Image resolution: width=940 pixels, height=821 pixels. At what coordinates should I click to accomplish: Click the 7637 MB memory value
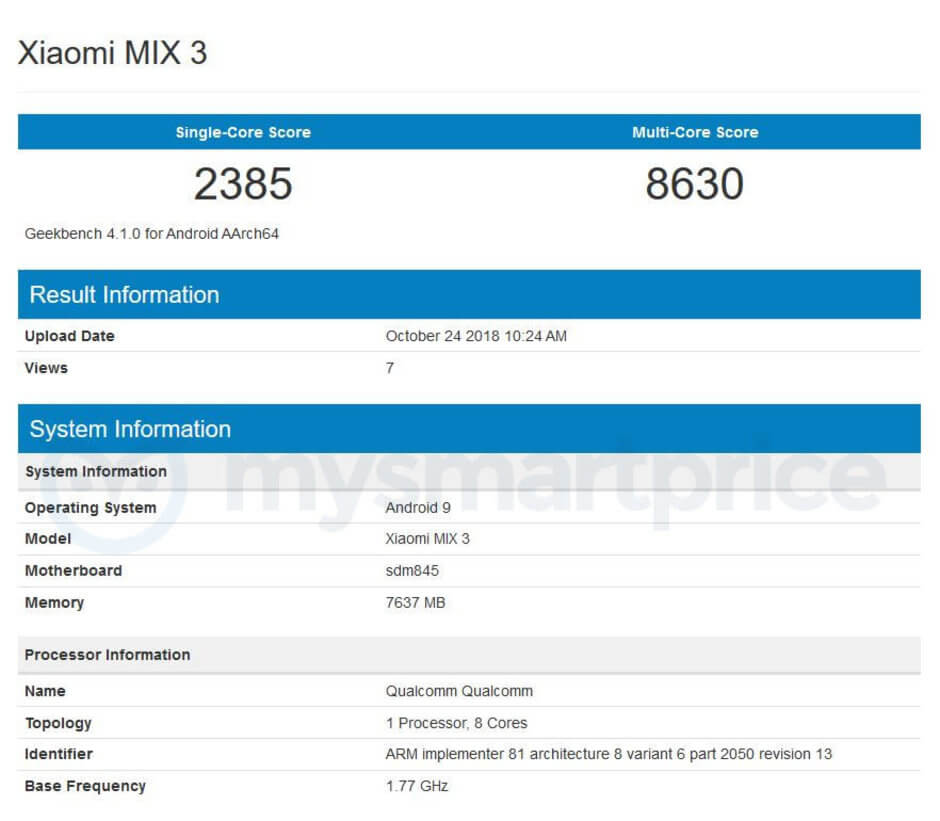pos(415,603)
